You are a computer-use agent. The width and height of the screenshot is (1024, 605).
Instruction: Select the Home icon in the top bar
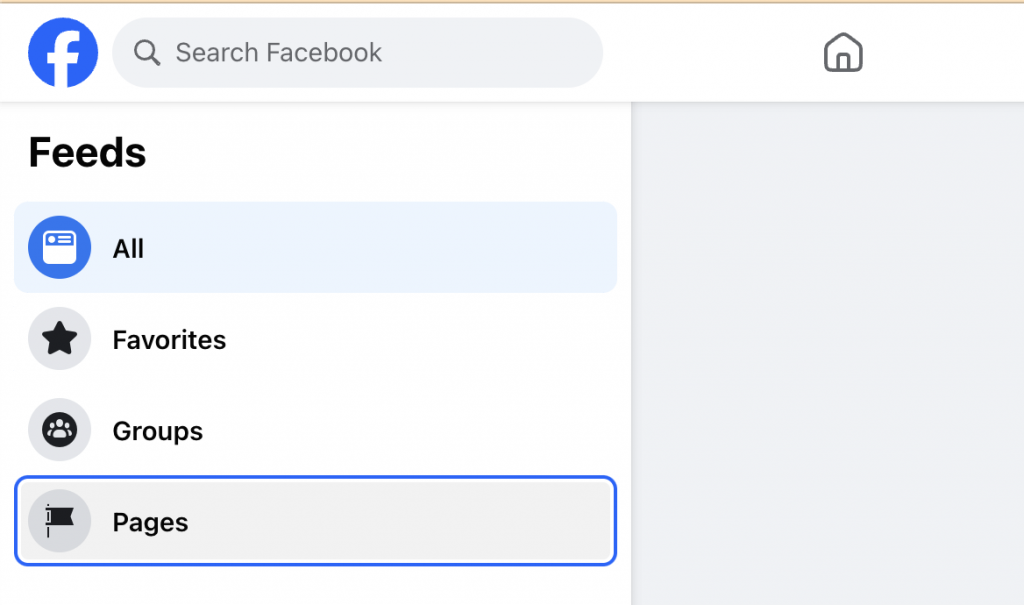click(x=843, y=52)
